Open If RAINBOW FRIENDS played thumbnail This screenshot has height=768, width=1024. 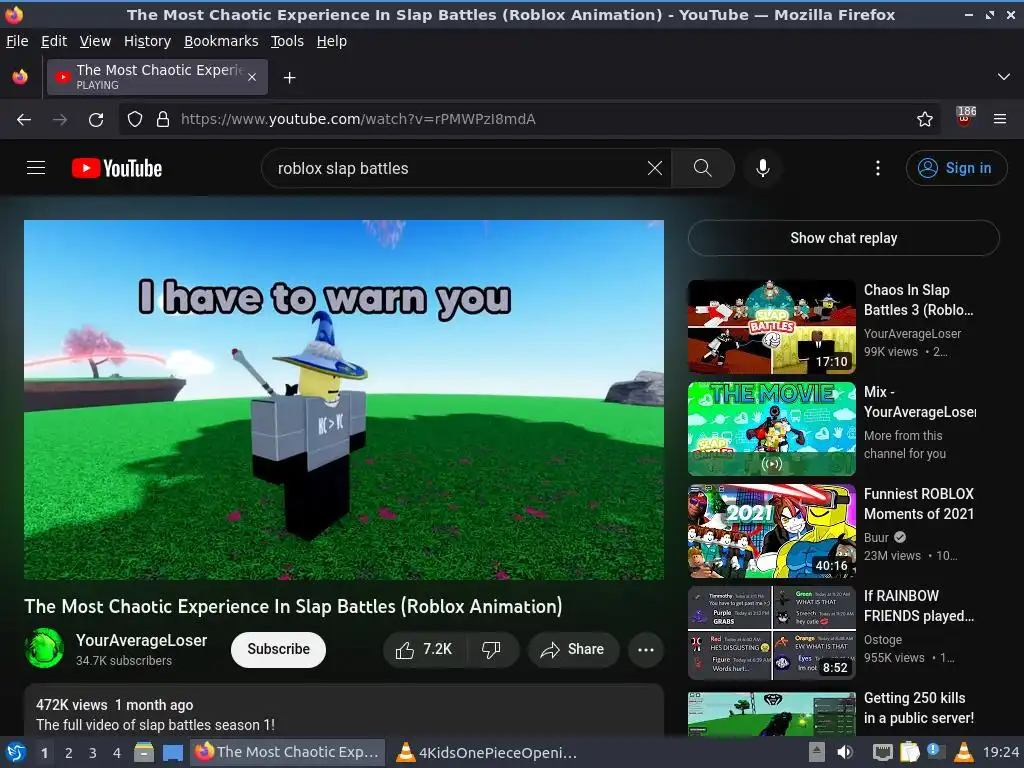click(771, 633)
